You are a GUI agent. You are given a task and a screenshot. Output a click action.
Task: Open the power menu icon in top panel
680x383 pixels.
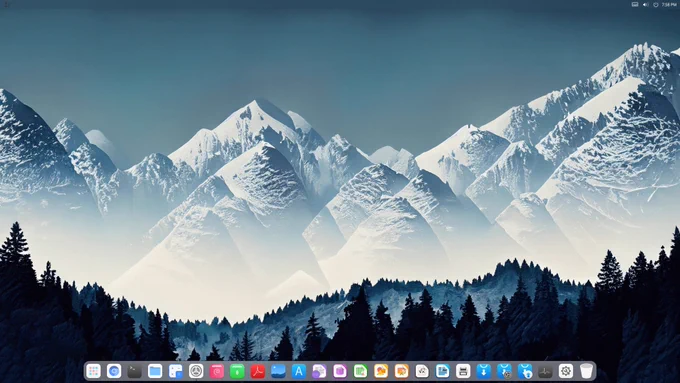pos(656,4)
